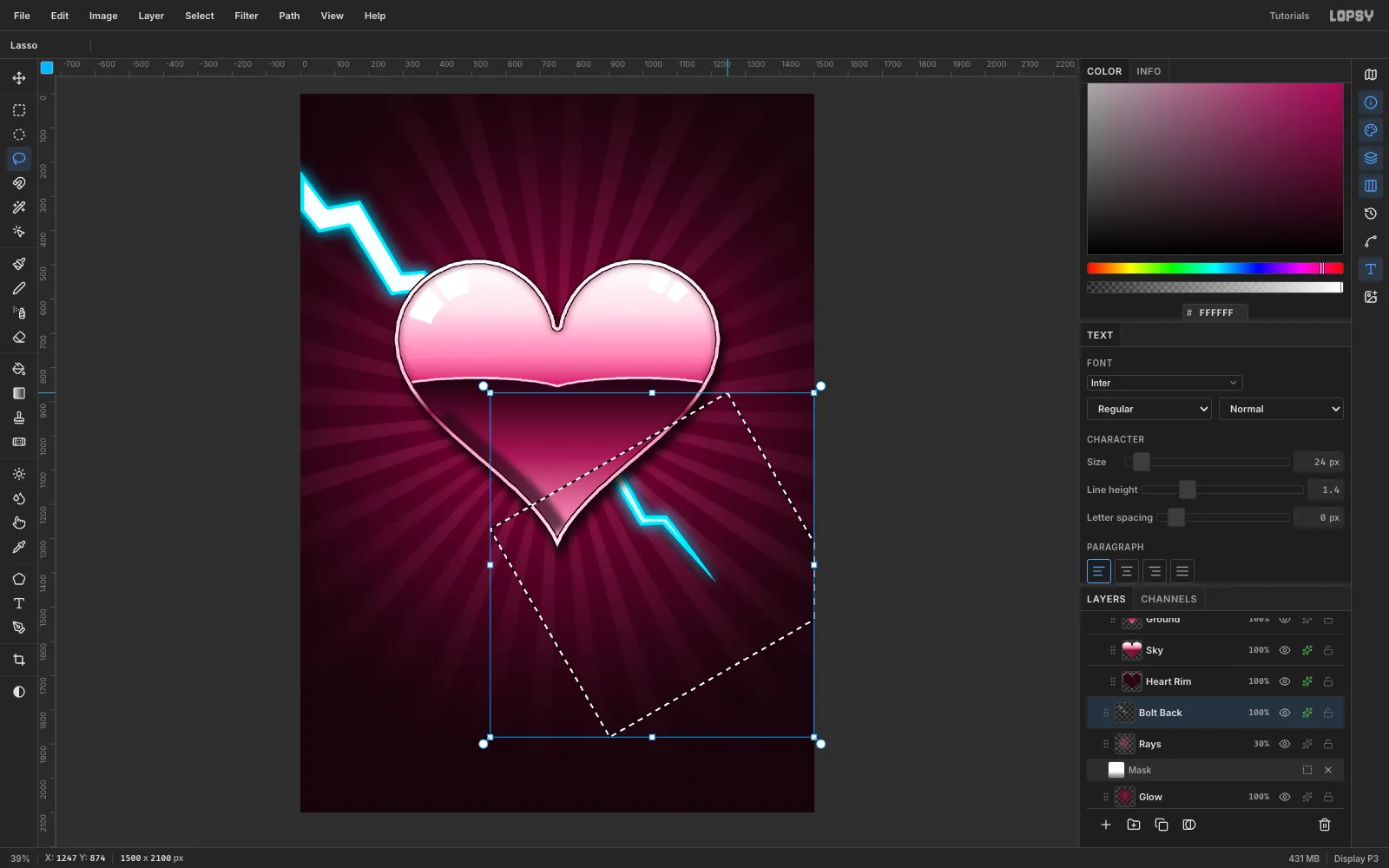Hide the Bolt Back layer
Image resolution: width=1389 pixels, height=868 pixels.
coord(1285,713)
